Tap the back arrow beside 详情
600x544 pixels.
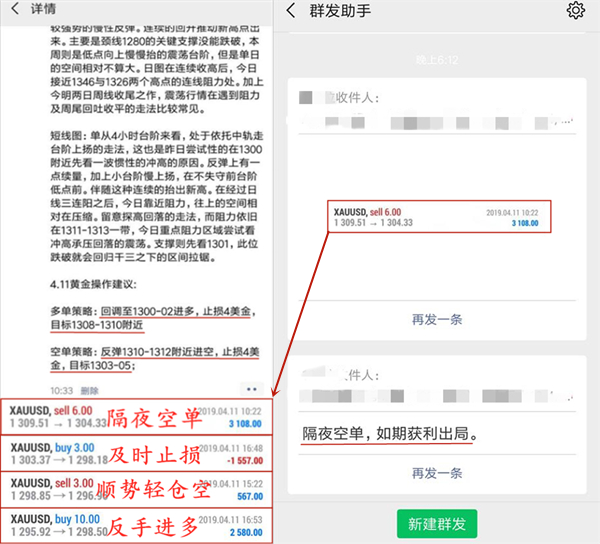point(14,11)
